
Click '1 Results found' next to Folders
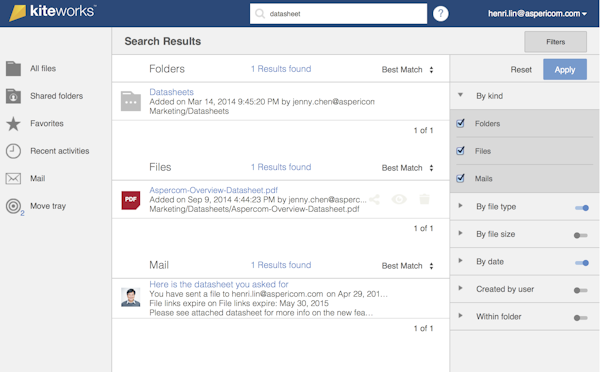pyautogui.click(x=281, y=69)
